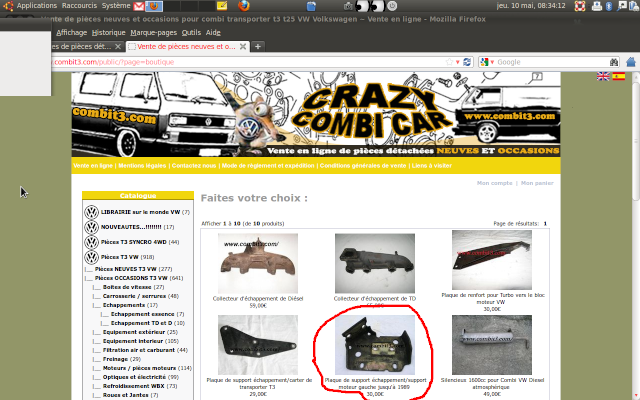The image size is (640, 400).
Task: Launch Firefox from the top panel
Action: (244, 6)
